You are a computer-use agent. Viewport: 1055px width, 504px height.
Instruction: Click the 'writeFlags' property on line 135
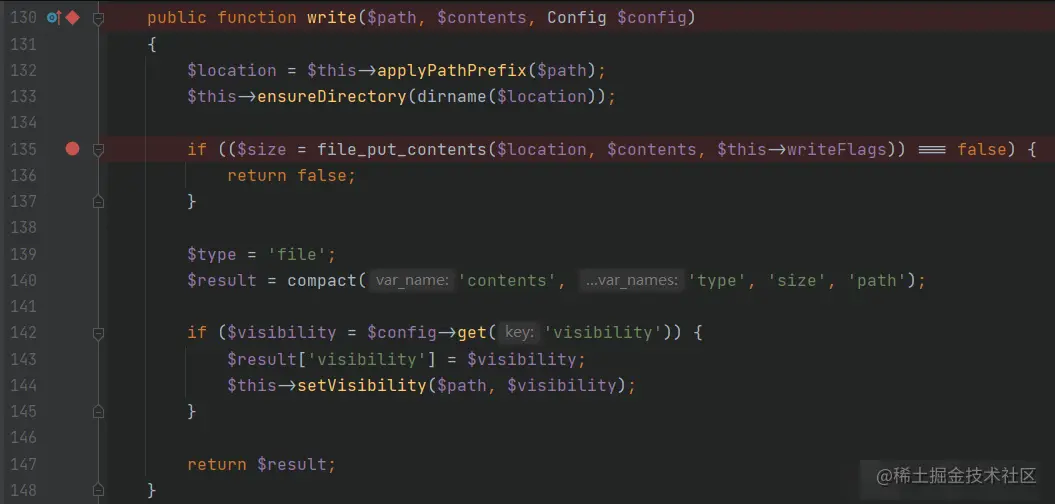pyautogui.click(x=836, y=149)
